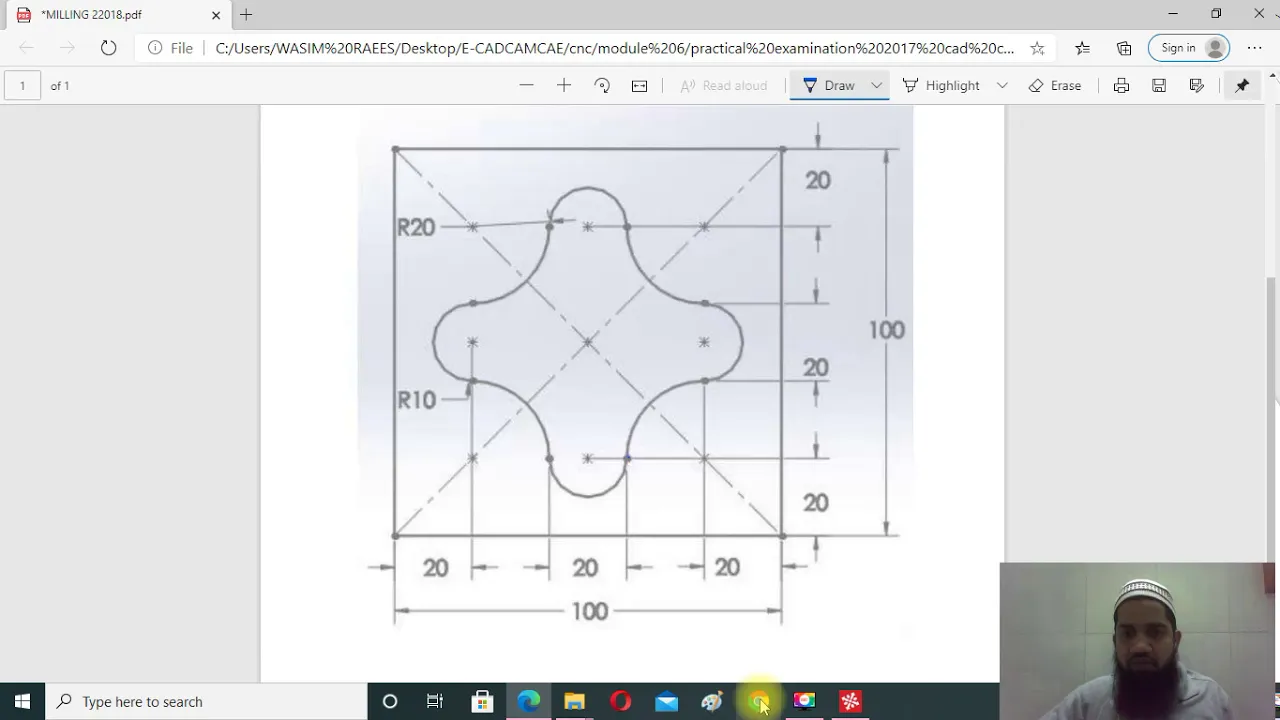The height and width of the screenshot is (720, 1280).
Task: Click the Read aloud button
Action: click(724, 86)
